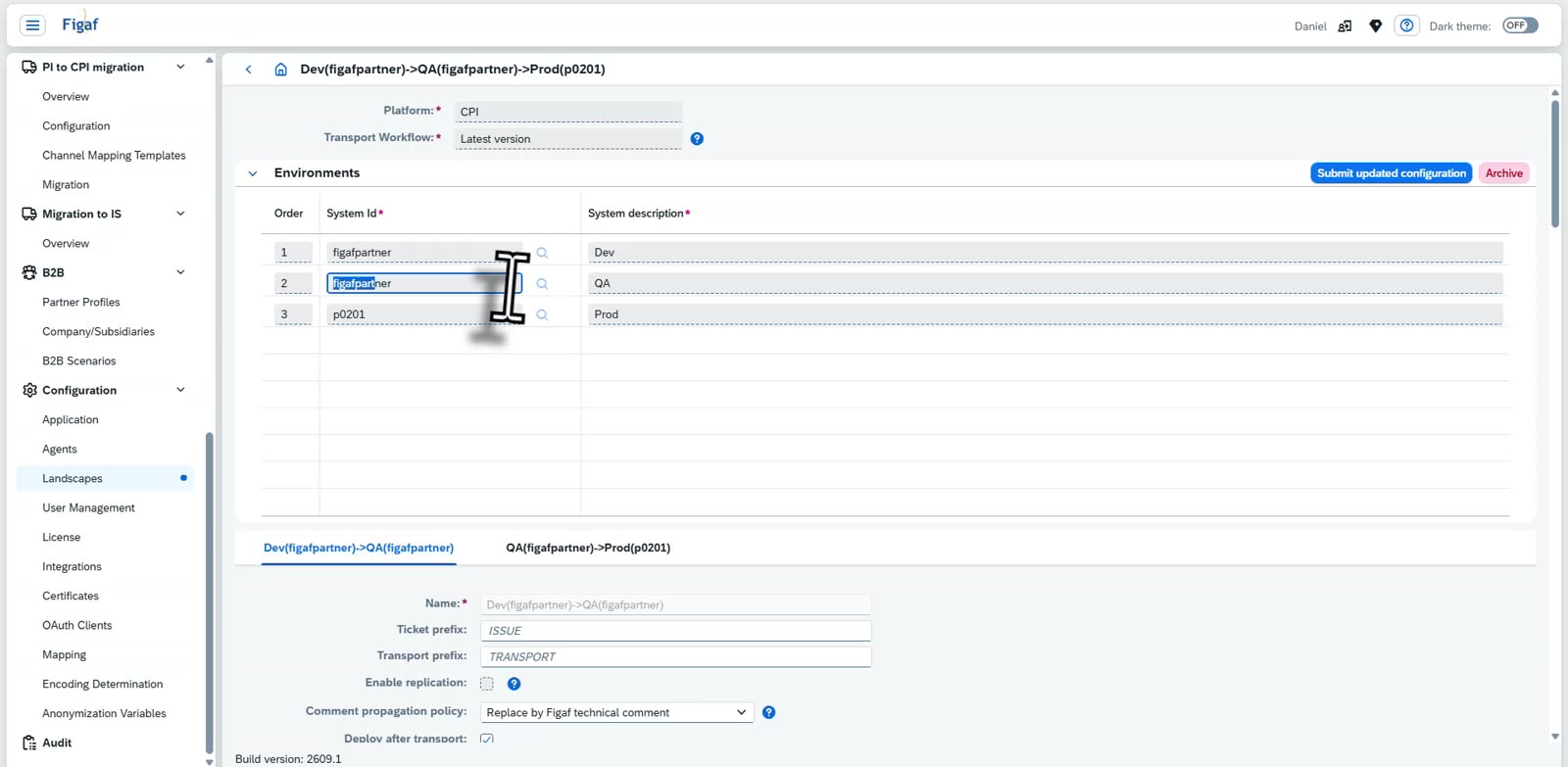Collapse the Migration to IS section
The image size is (1568, 767).
(x=180, y=214)
